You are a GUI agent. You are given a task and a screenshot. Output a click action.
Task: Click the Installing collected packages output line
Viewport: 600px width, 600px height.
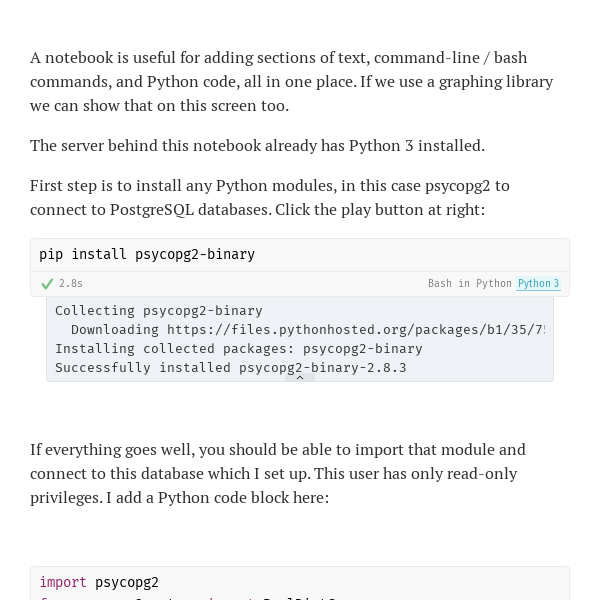coord(239,349)
